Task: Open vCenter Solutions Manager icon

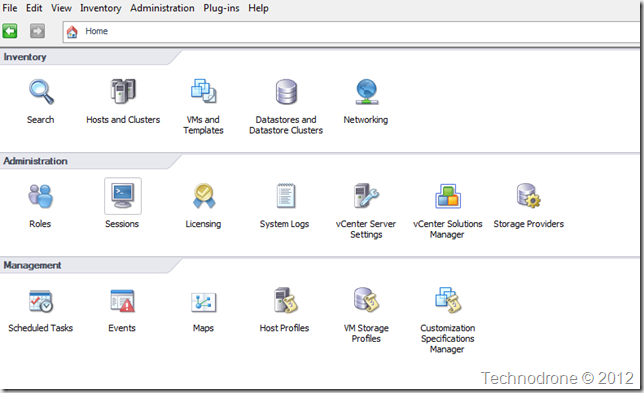Action: 448,196
